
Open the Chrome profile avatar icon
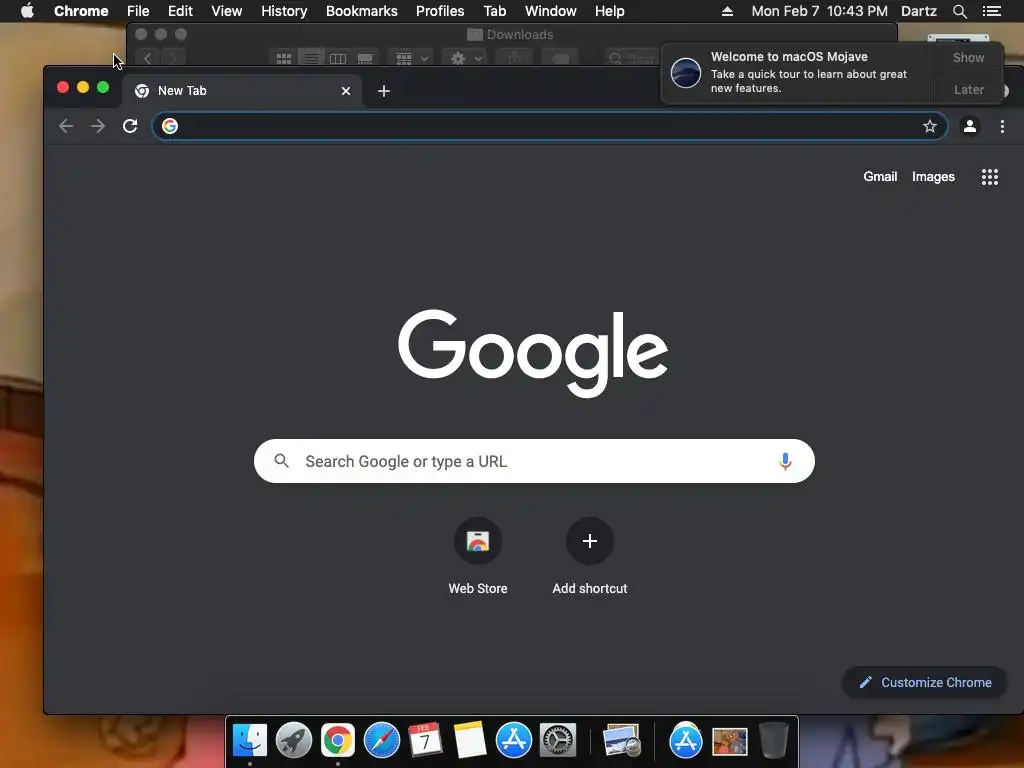click(970, 126)
